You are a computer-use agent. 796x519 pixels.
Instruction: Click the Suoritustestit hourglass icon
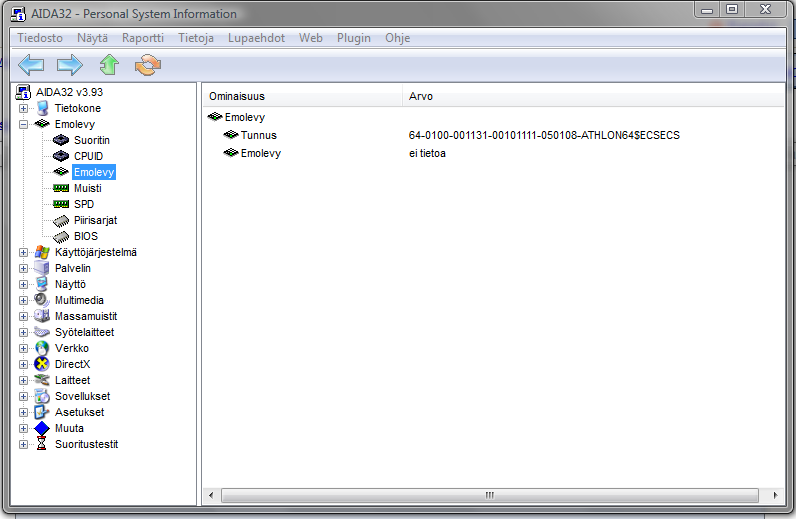(42, 444)
